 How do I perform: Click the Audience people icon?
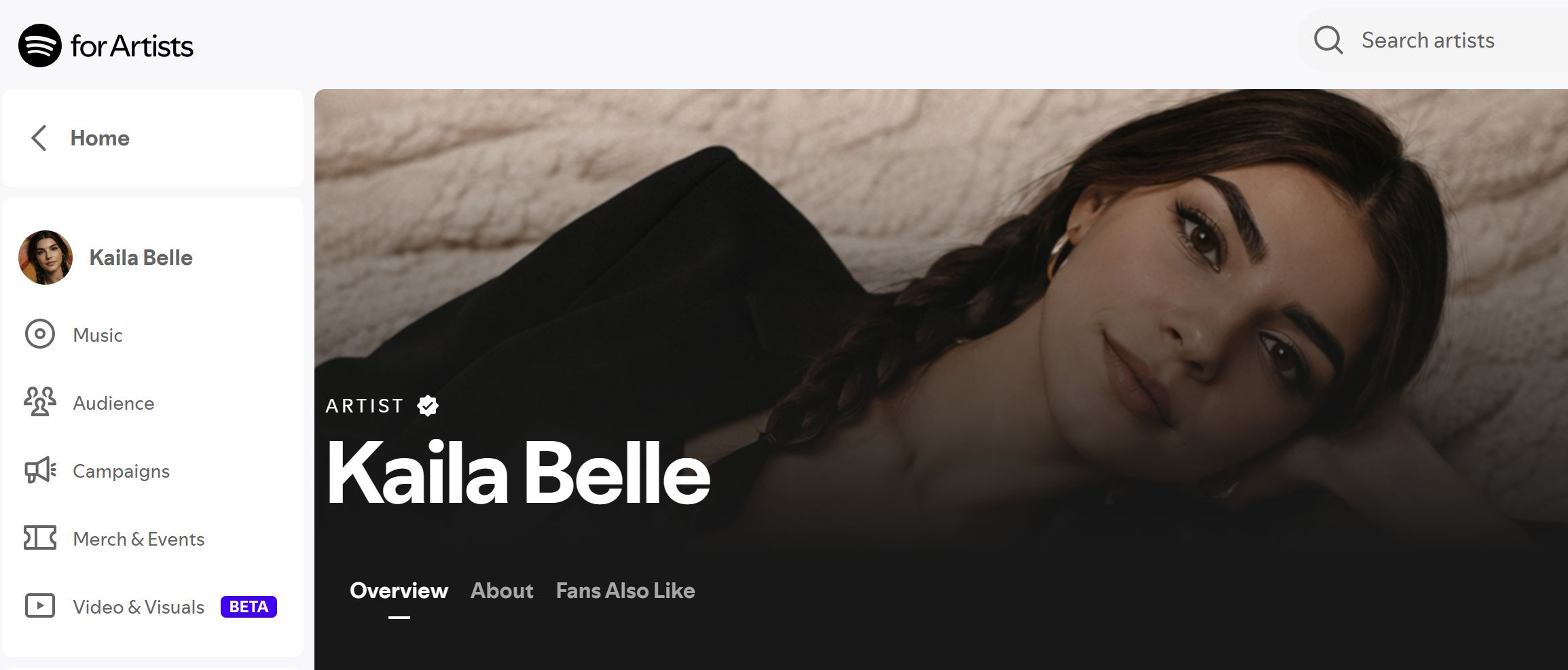tap(40, 402)
